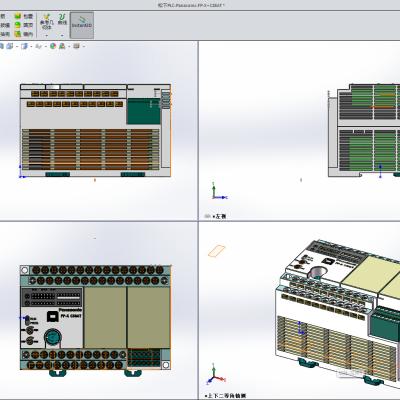Screen dimensions: 400x400
Task: Expand the Reference Geometry dropdown arrow
Action: tap(47, 35)
